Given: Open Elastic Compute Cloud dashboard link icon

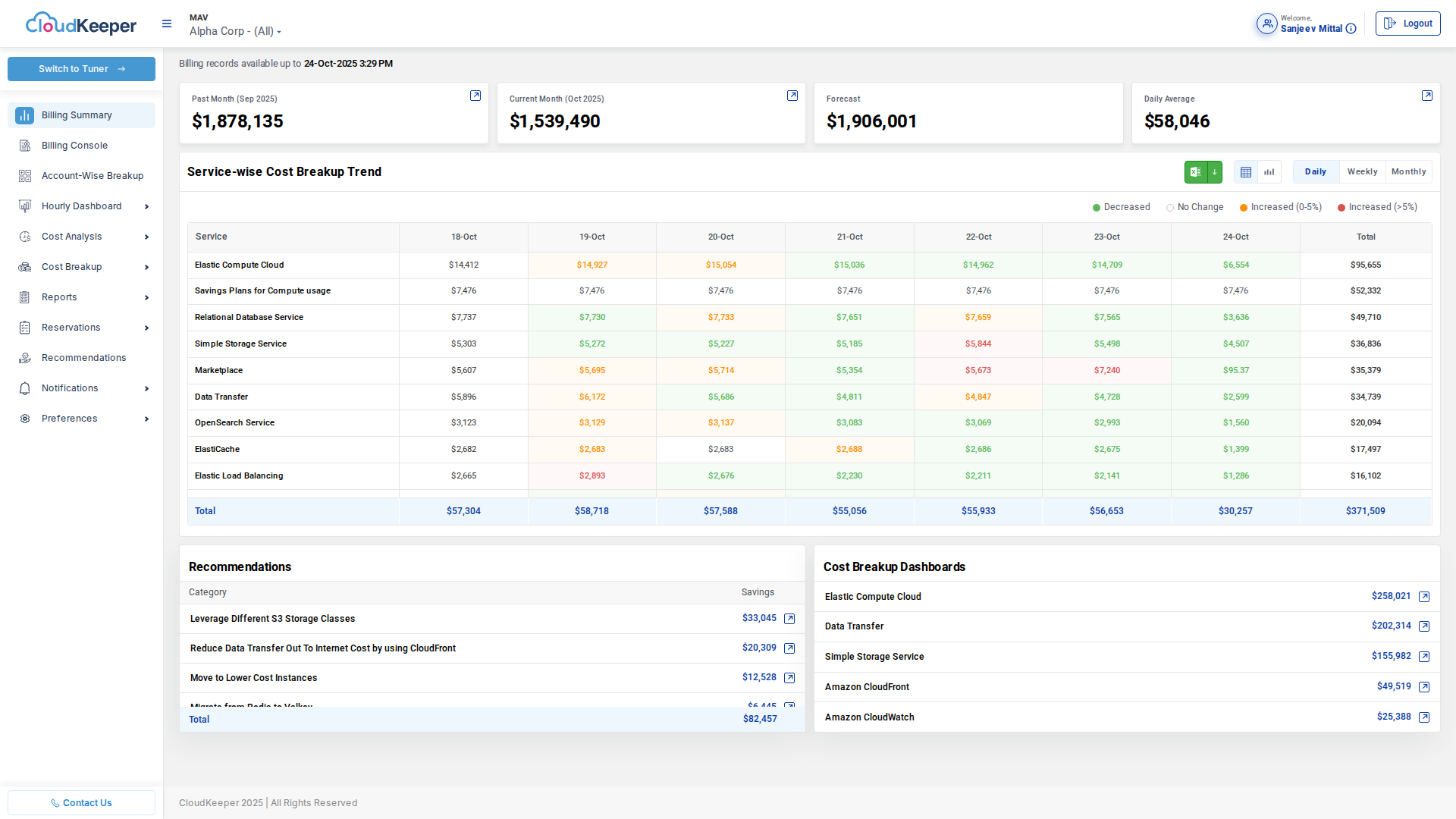Looking at the screenshot, I should [x=1423, y=597].
